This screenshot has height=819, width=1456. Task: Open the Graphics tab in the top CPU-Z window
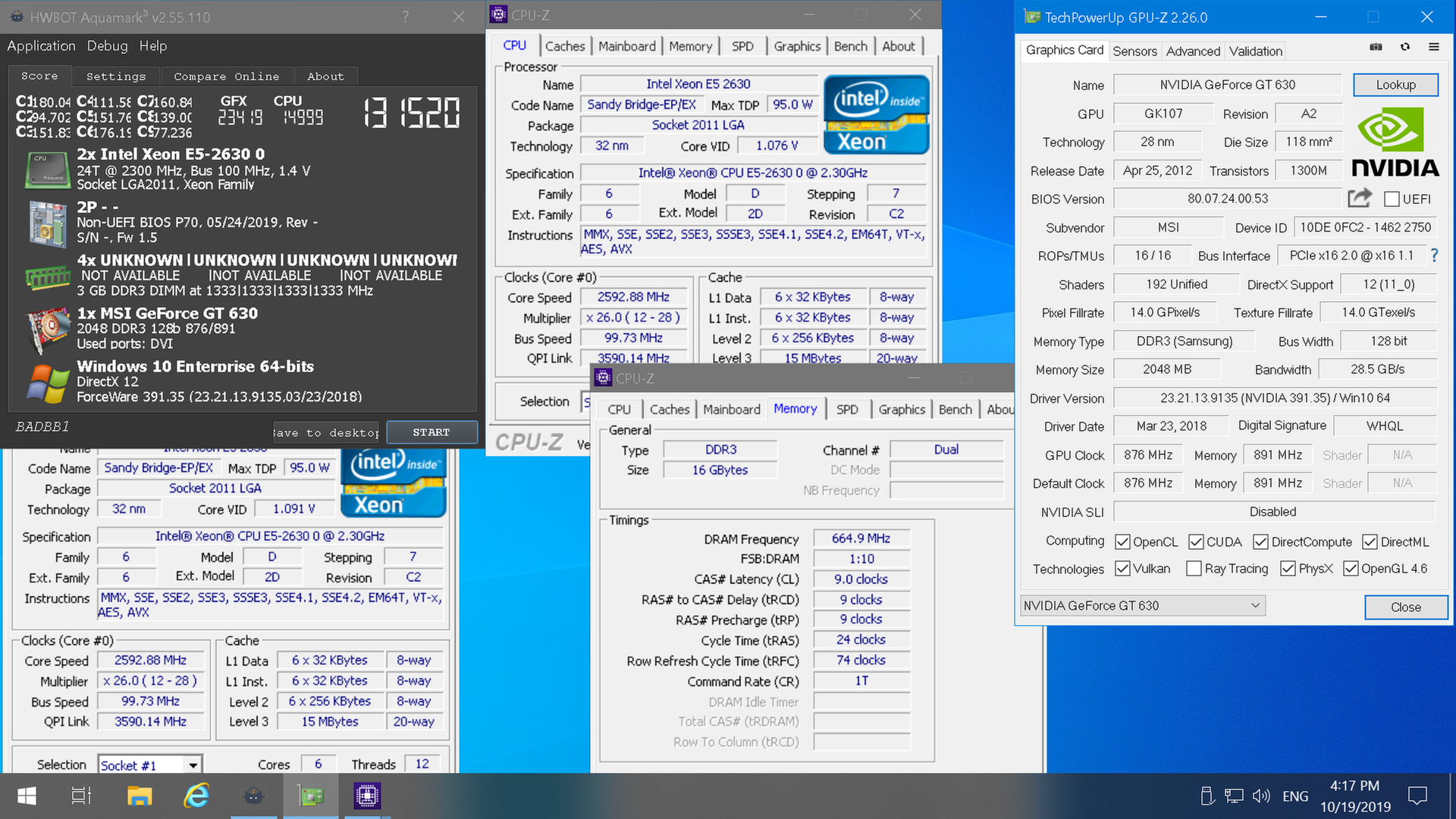click(797, 46)
